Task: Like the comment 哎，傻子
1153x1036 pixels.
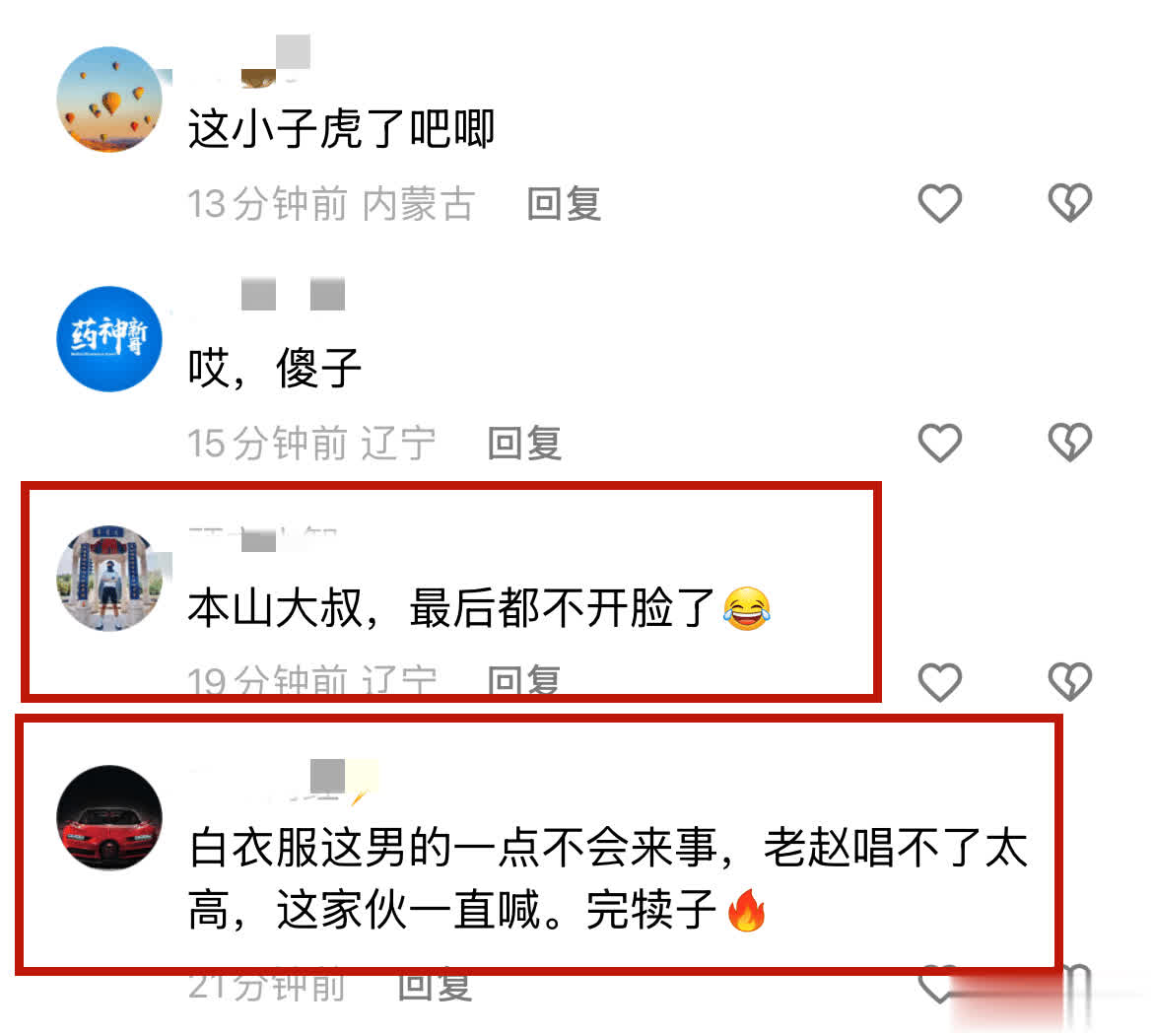Action: coord(940,443)
